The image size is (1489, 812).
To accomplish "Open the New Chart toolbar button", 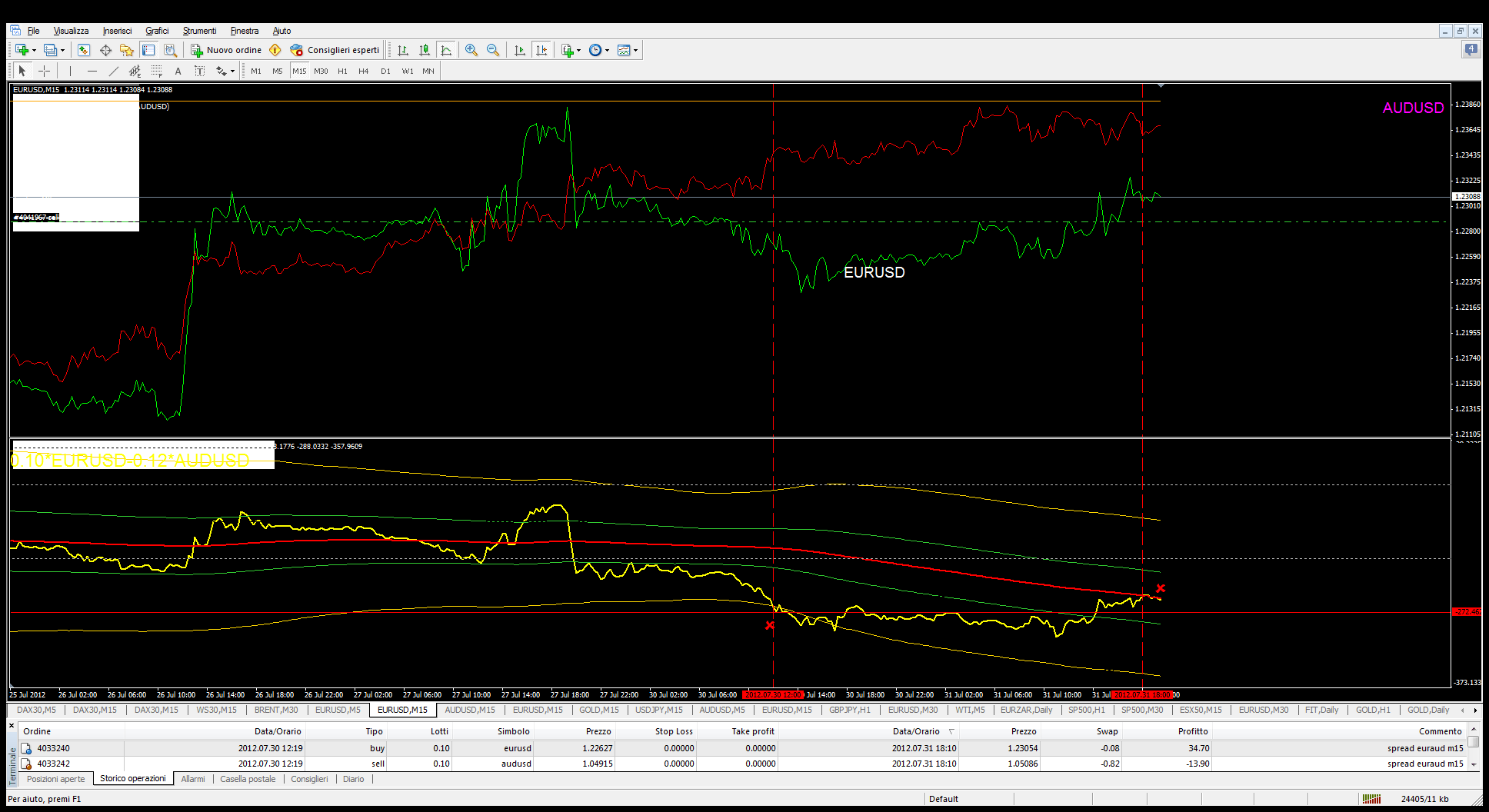I will pyautogui.click(x=22, y=50).
